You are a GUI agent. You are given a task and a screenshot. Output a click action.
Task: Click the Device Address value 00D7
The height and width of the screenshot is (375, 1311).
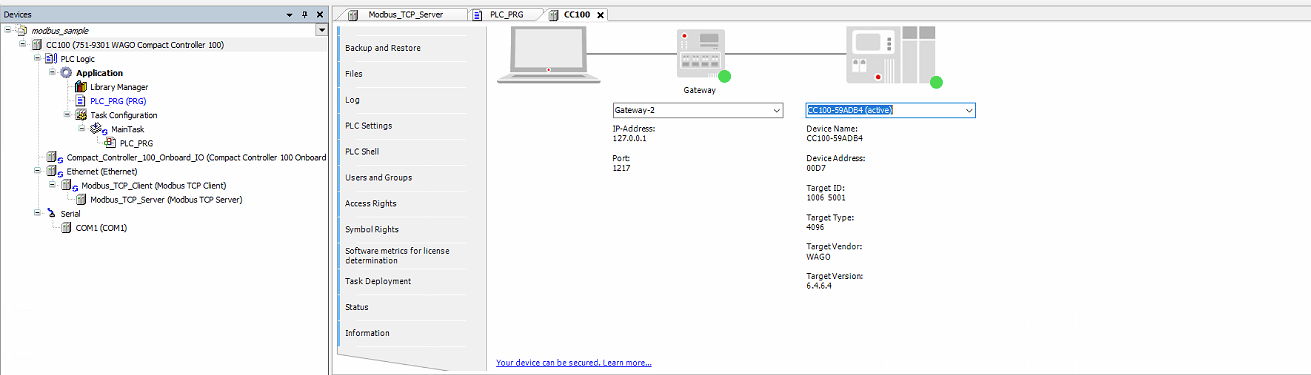[x=816, y=168]
